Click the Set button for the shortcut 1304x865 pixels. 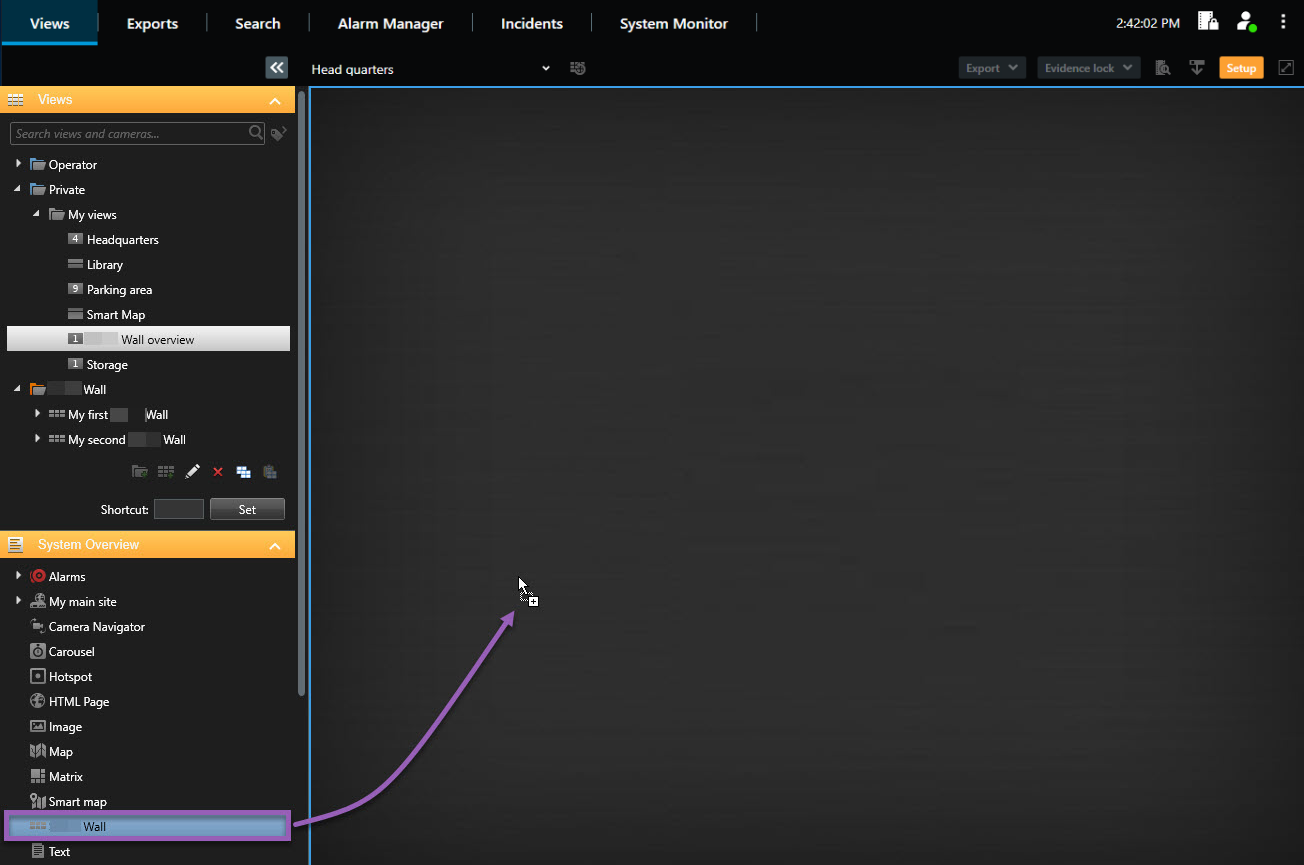247,509
